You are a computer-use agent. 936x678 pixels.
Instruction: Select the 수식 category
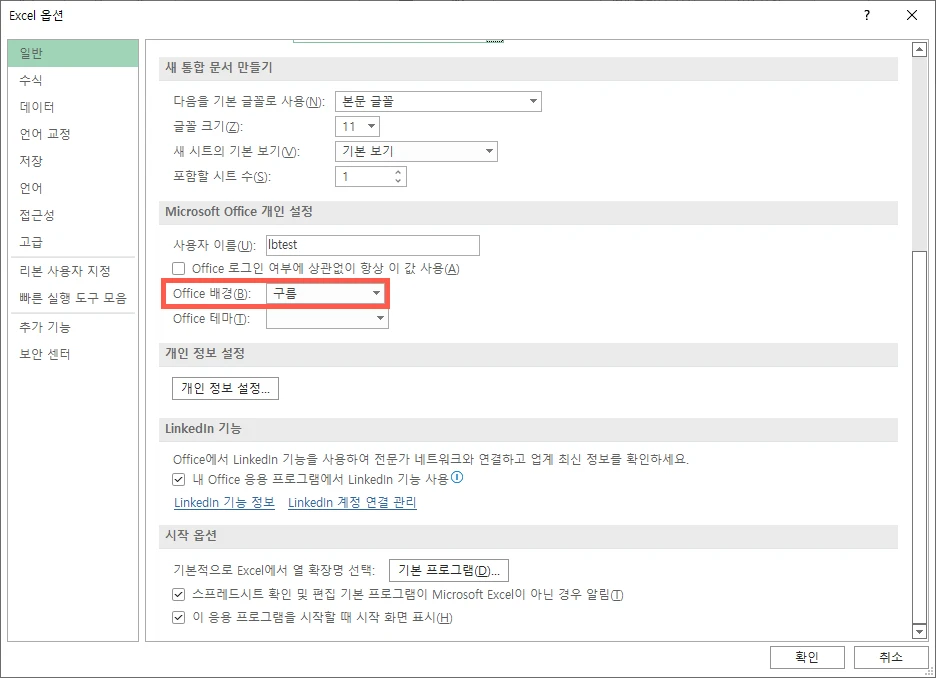click(x=73, y=80)
